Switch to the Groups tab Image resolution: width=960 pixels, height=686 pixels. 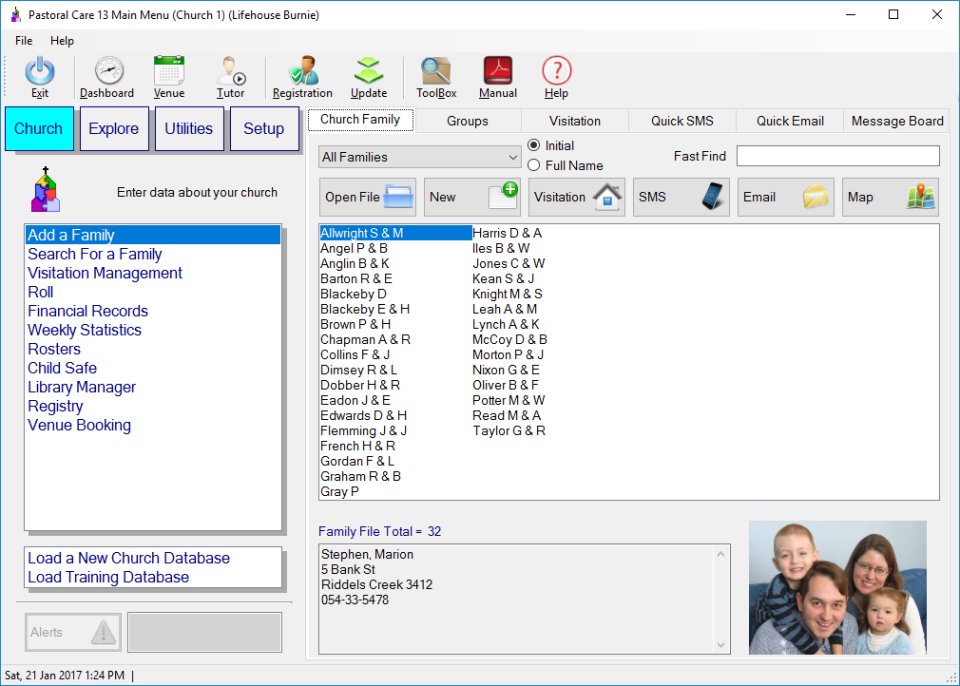(x=467, y=121)
